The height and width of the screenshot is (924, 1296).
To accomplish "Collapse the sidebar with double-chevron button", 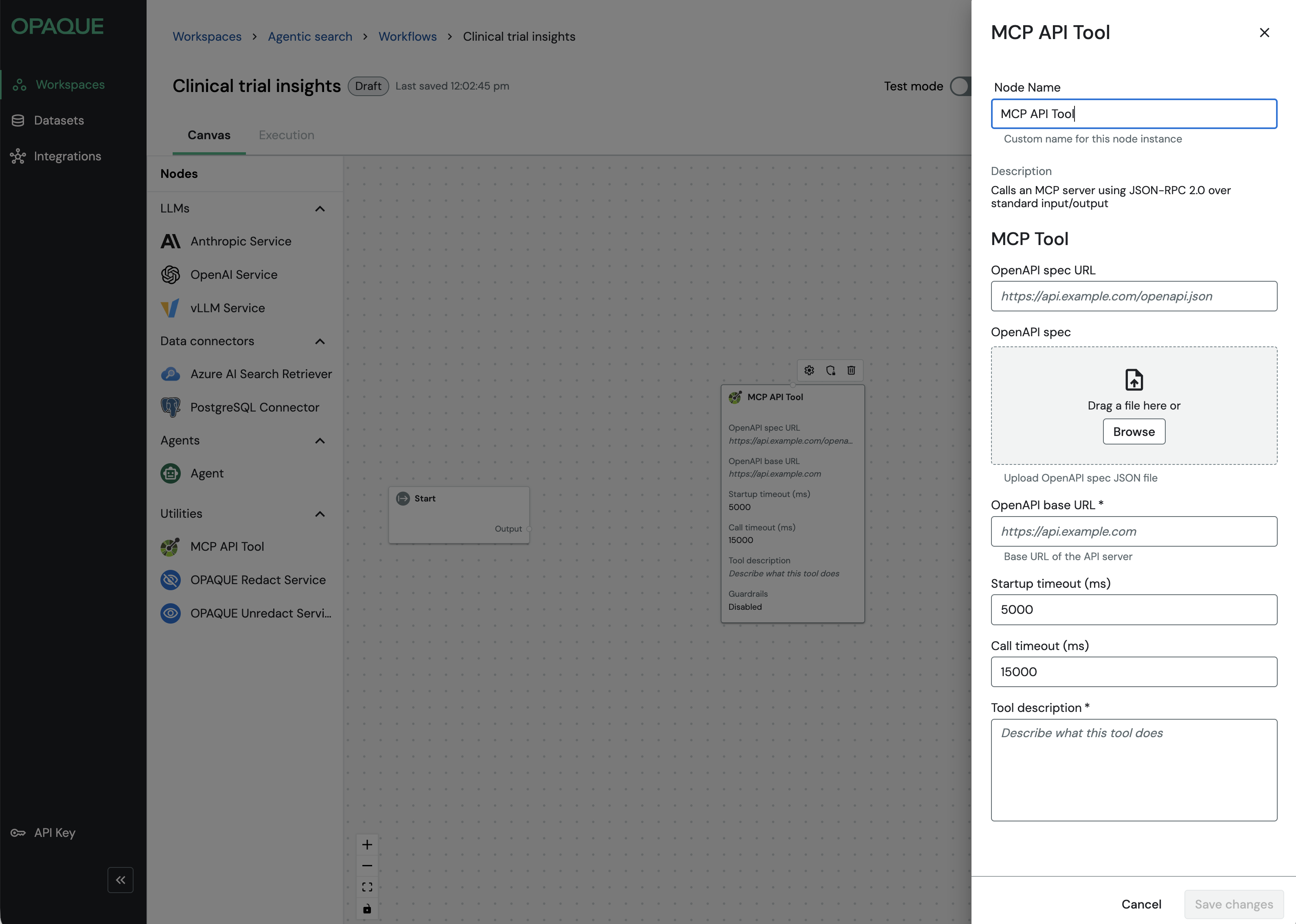I will (x=120, y=880).
